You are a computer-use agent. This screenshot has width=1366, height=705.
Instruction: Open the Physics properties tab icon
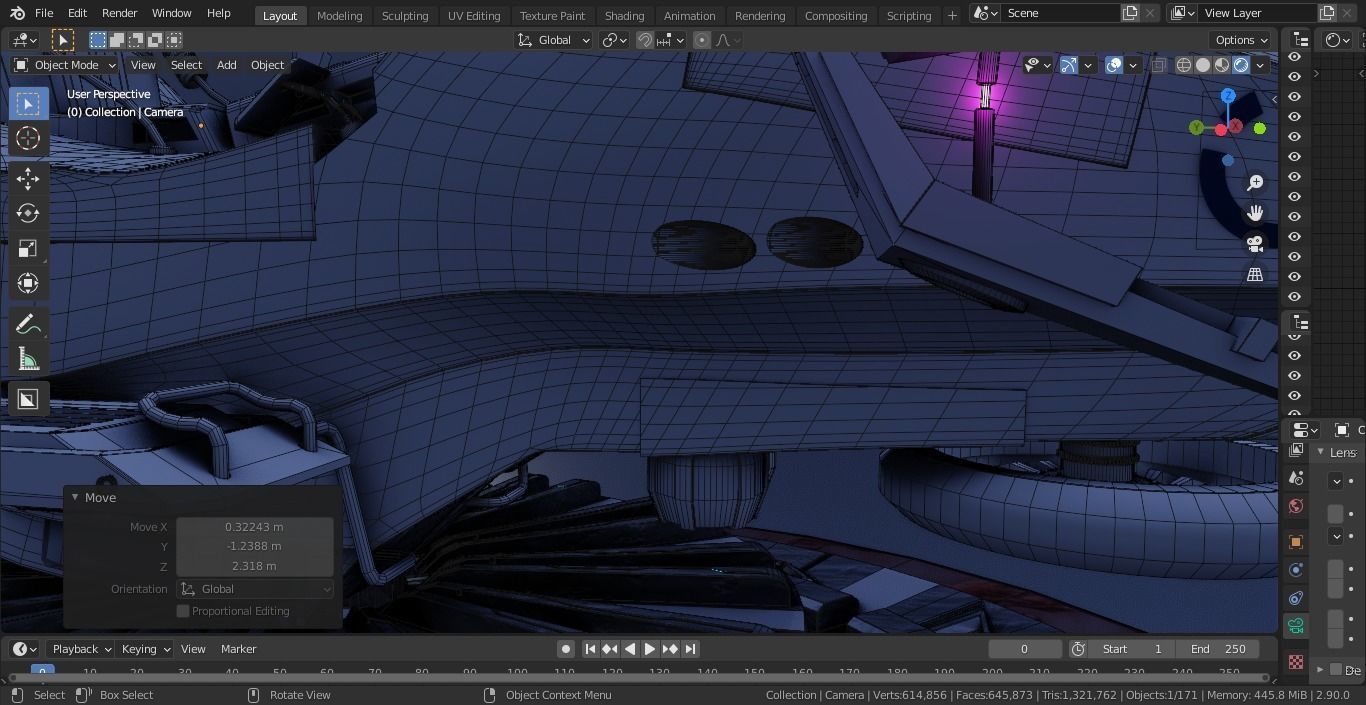[x=1296, y=570]
